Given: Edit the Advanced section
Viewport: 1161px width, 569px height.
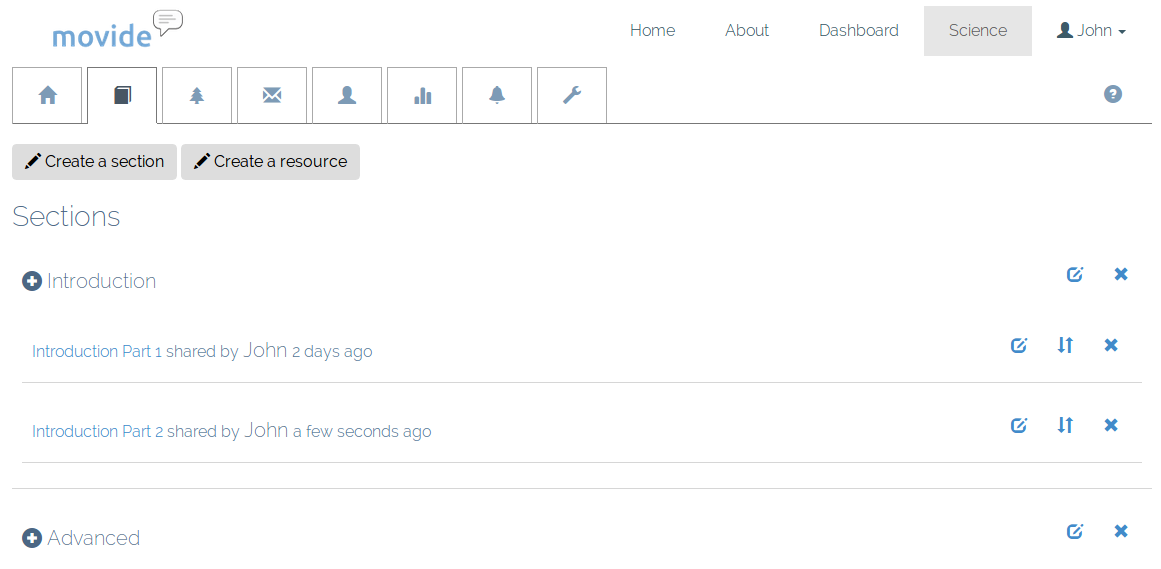Looking at the screenshot, I should (x=1075, y=531).
